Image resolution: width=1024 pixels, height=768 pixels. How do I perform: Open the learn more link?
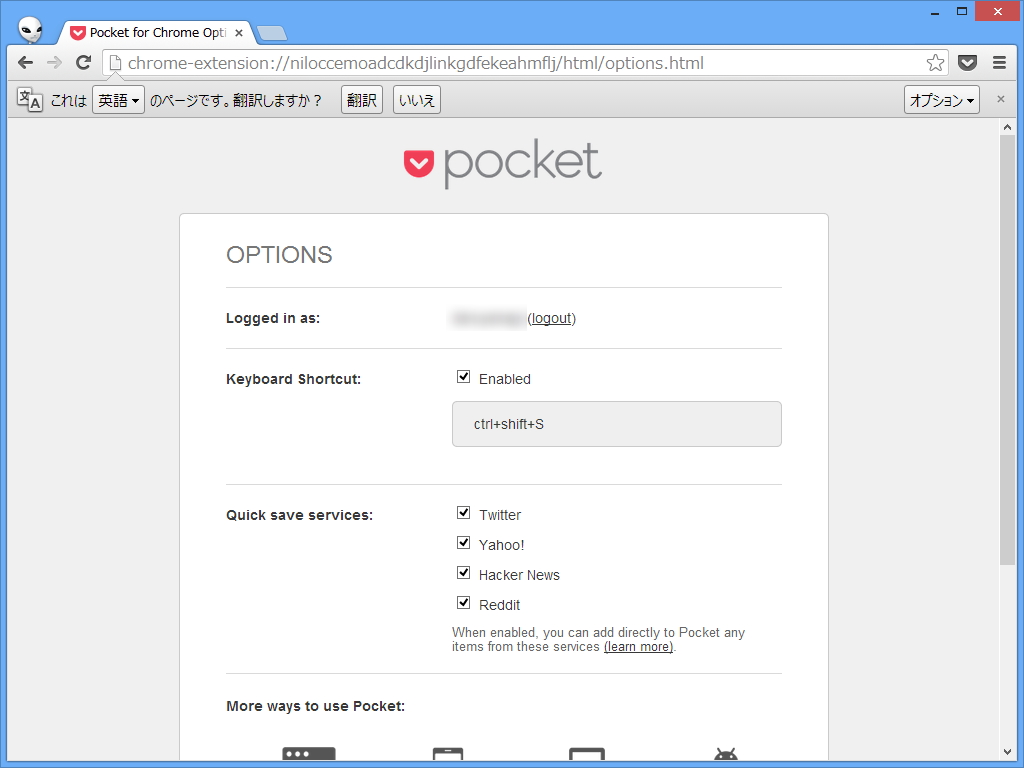click(x=638, y=647)
